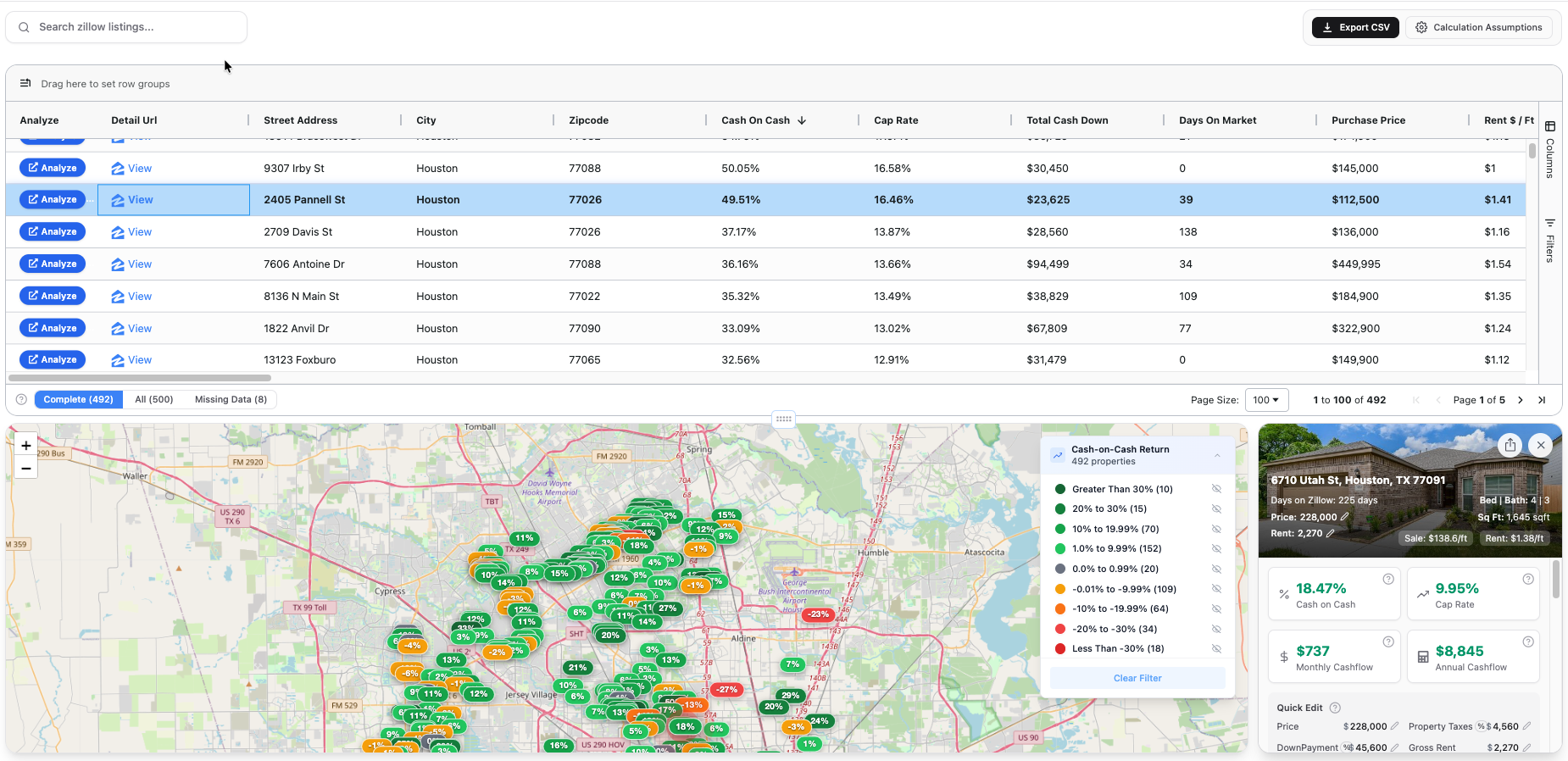Collapse the Cash-on-Cash Return legend
Image resolution: width=1568 pixels, height=761 pixels.
pos(1217,456)
